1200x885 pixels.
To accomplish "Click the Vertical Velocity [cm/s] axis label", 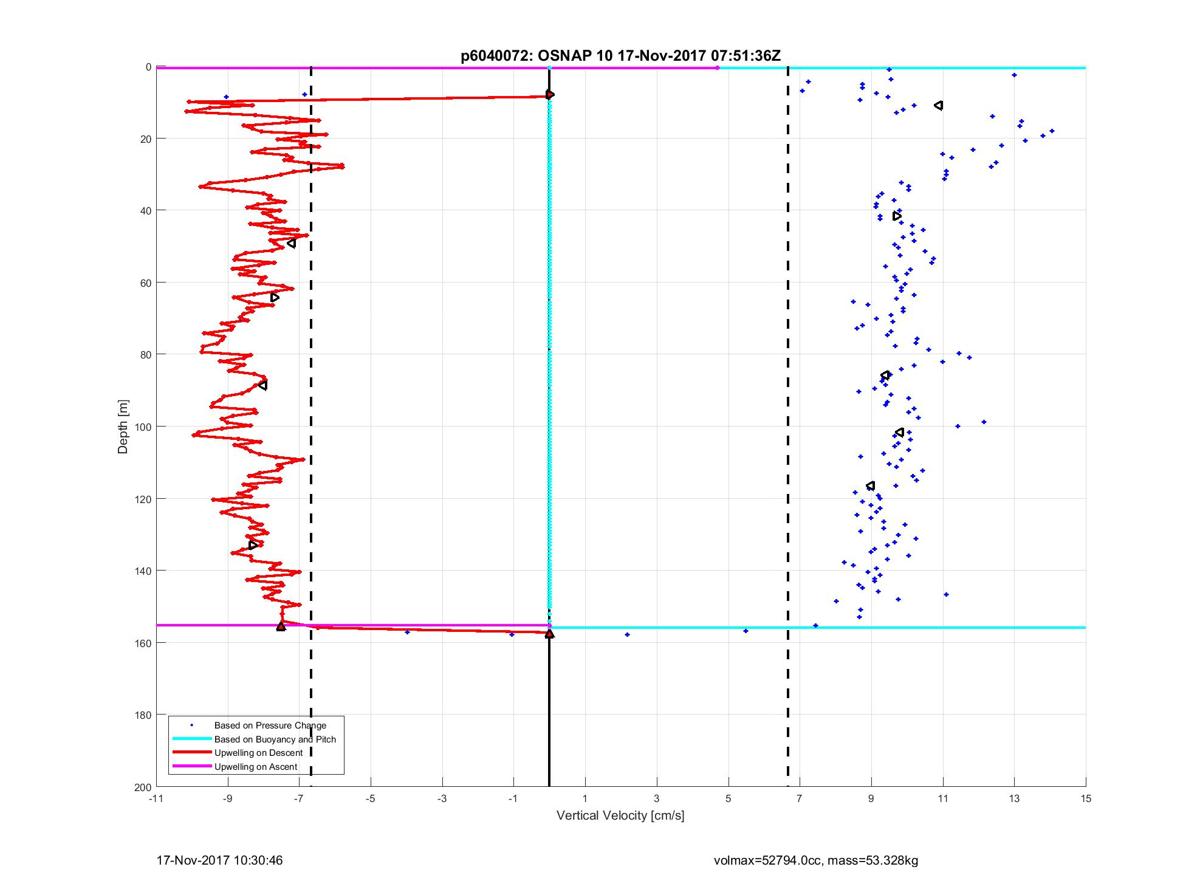I will point(620,816).
